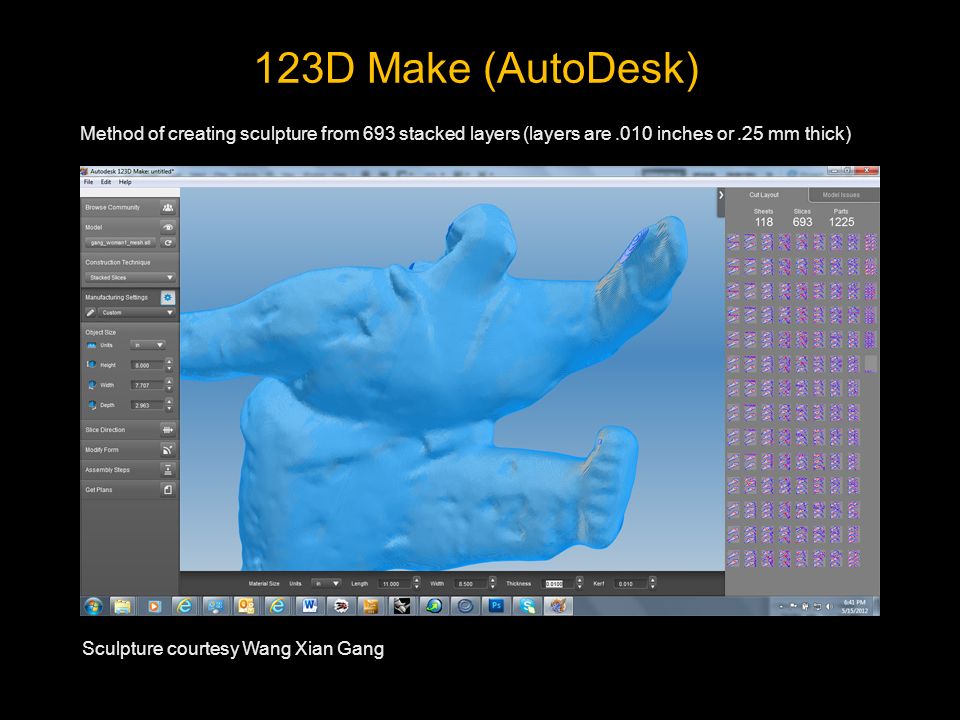Click the Height value field 8.000
The width and height of the screenshot is (960, 720).
coord(147,366)
